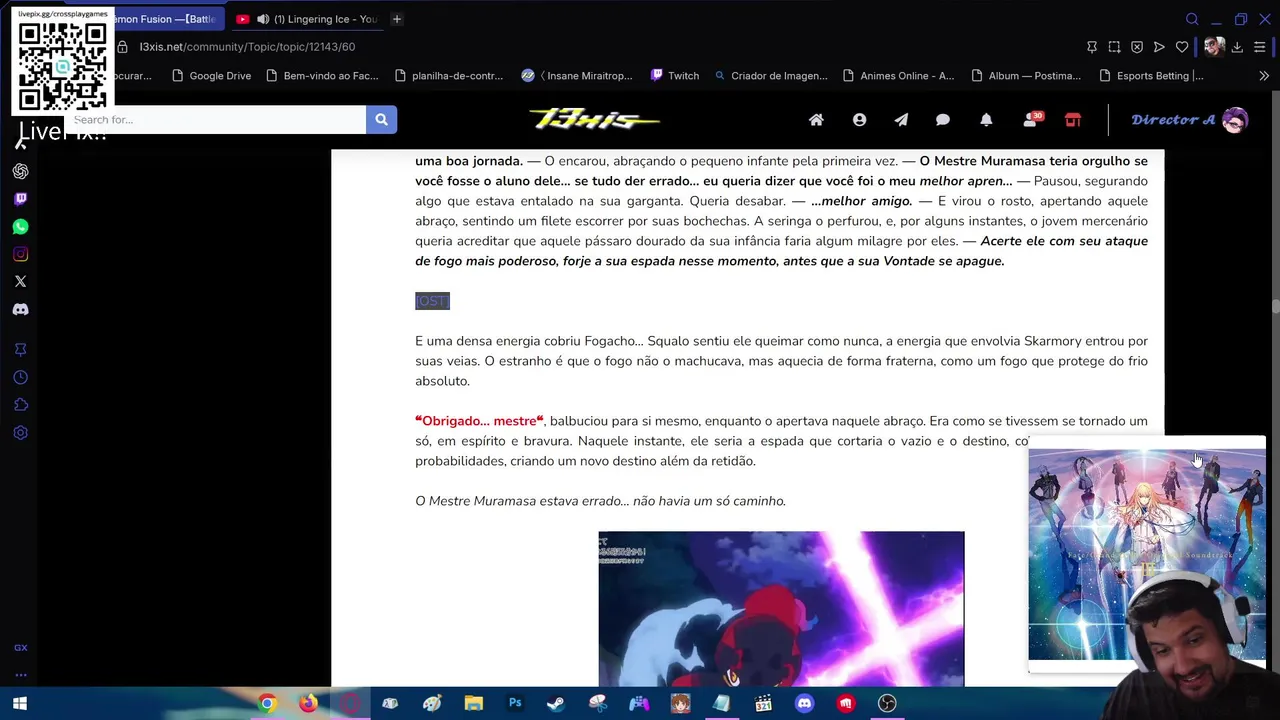Open the profile icon in site navbar
The height and width of the screenshot is (720, 1280).
[x=859, y=120]
